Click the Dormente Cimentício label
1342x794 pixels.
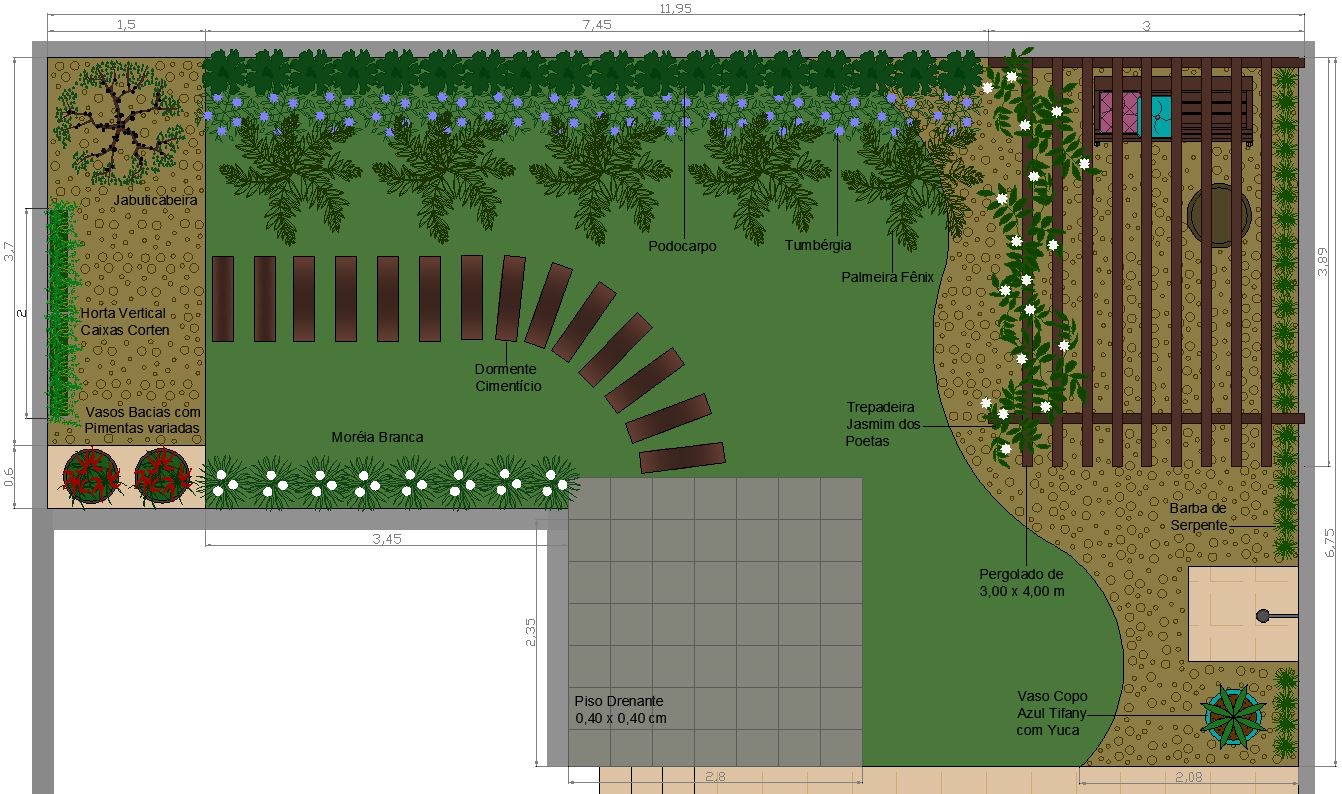508,377
